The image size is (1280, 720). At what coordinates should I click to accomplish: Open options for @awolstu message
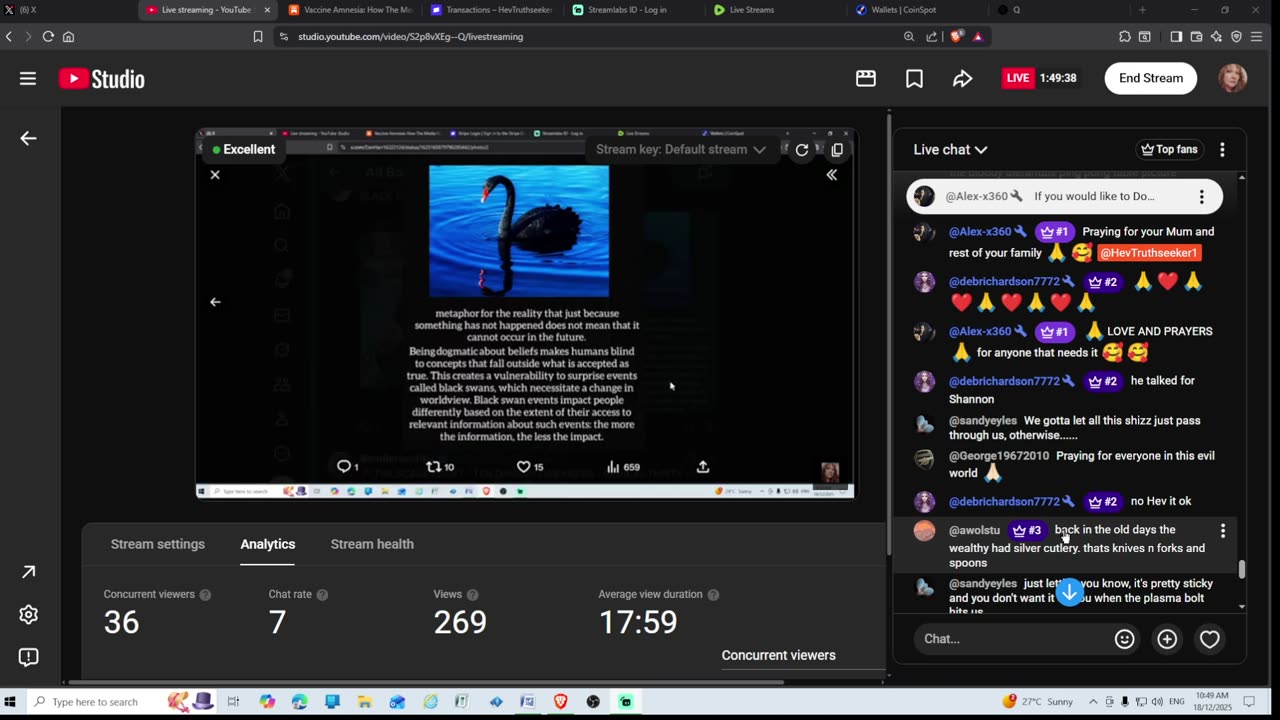[1222, 531]
